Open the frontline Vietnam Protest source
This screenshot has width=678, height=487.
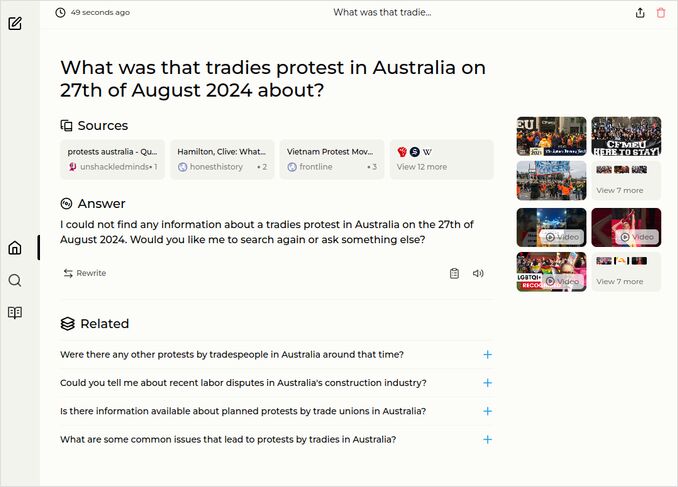point(332,159)
